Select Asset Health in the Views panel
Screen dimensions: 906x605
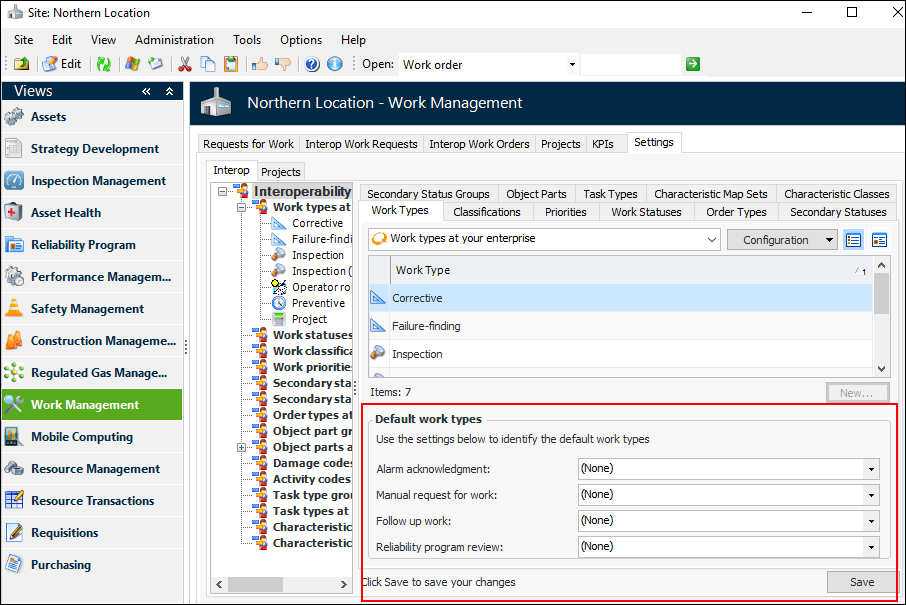coord(66,213)
